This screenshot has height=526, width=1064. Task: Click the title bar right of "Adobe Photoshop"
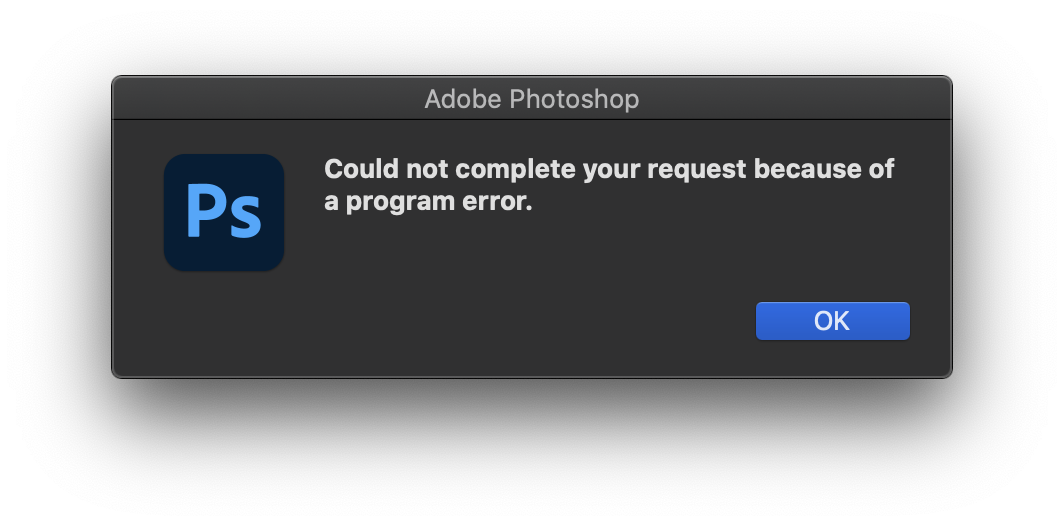(790, 99)
